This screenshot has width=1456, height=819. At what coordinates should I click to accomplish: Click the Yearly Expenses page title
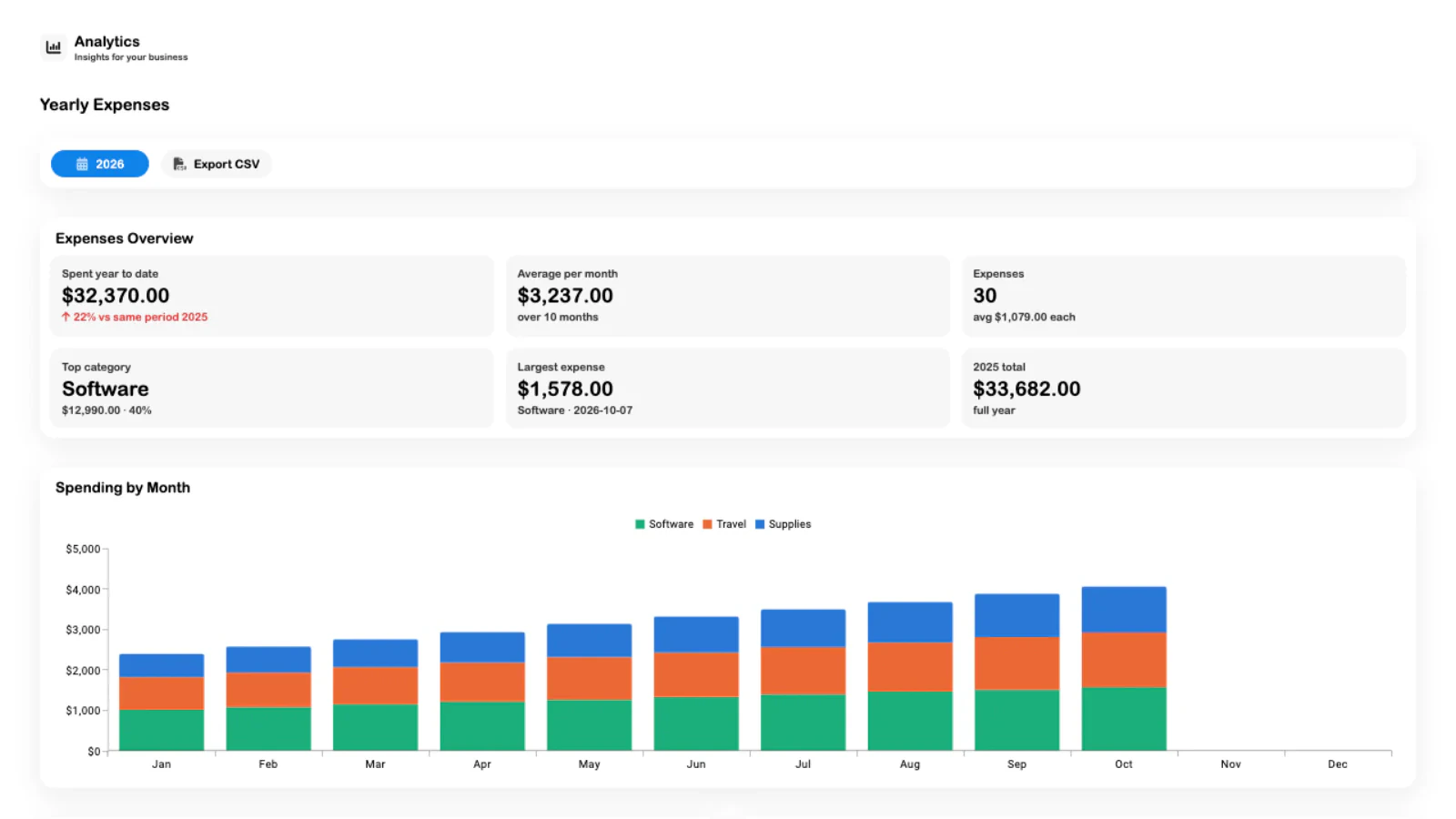pyautogui.click(x=105, y=105)
